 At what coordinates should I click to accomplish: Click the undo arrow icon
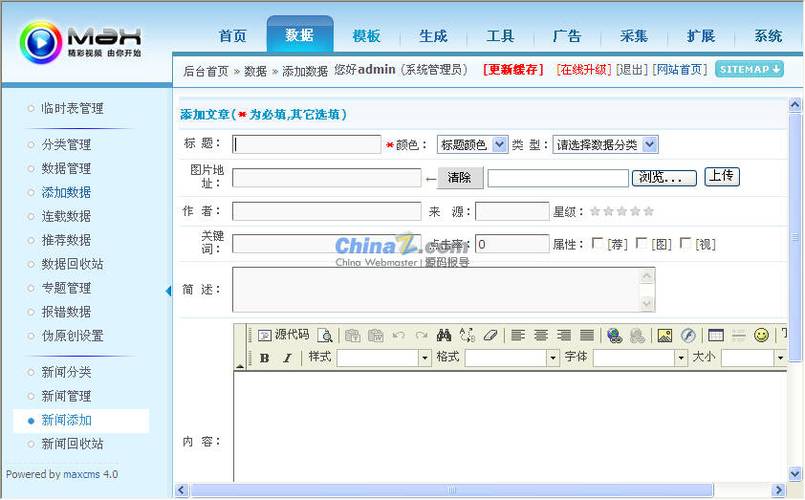click(398, 335)
